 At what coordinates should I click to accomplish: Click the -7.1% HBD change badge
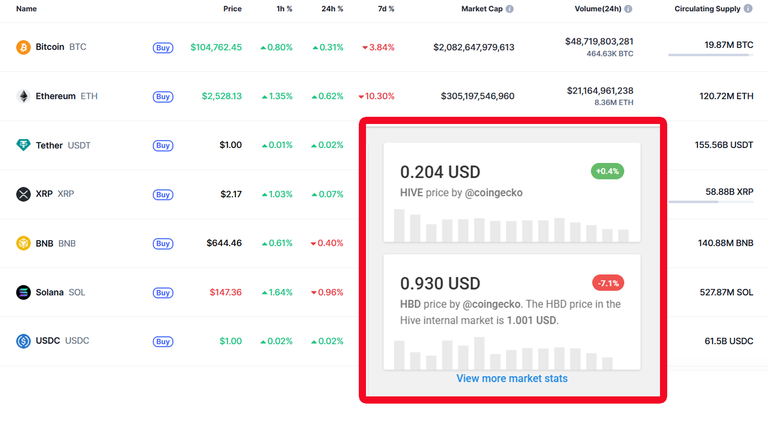click(x=608, y=283)
